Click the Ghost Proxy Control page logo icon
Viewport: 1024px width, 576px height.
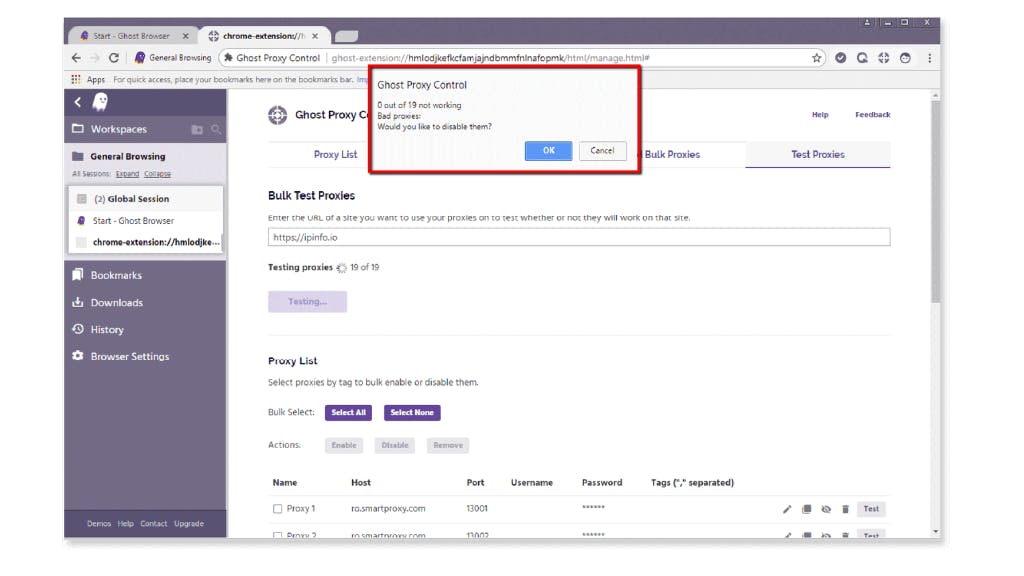click(278, 116)
